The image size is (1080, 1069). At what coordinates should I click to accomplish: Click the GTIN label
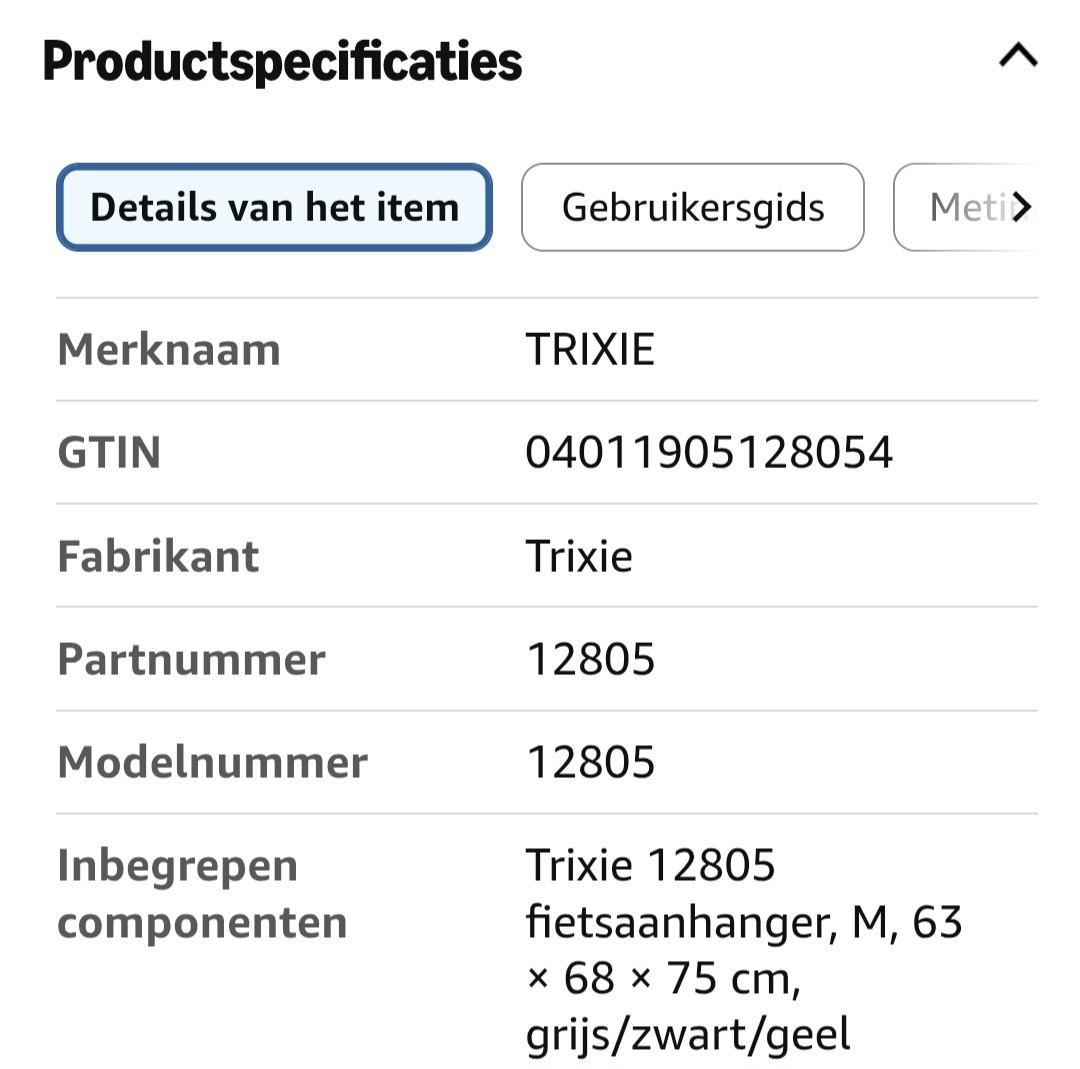(x=109, y=453)
